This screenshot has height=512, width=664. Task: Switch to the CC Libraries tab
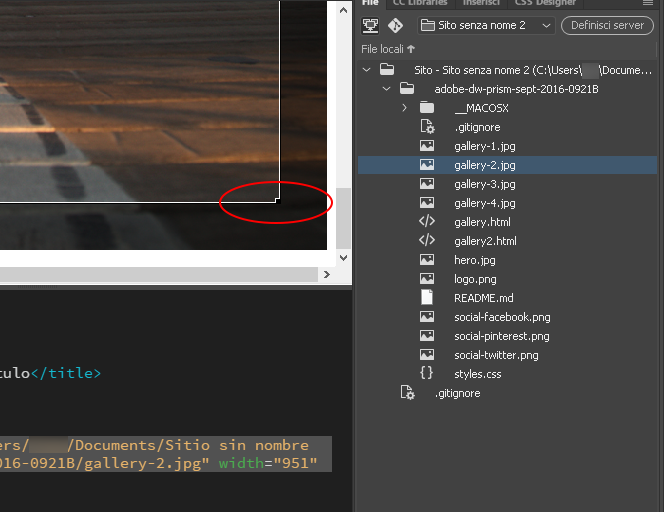420,3
